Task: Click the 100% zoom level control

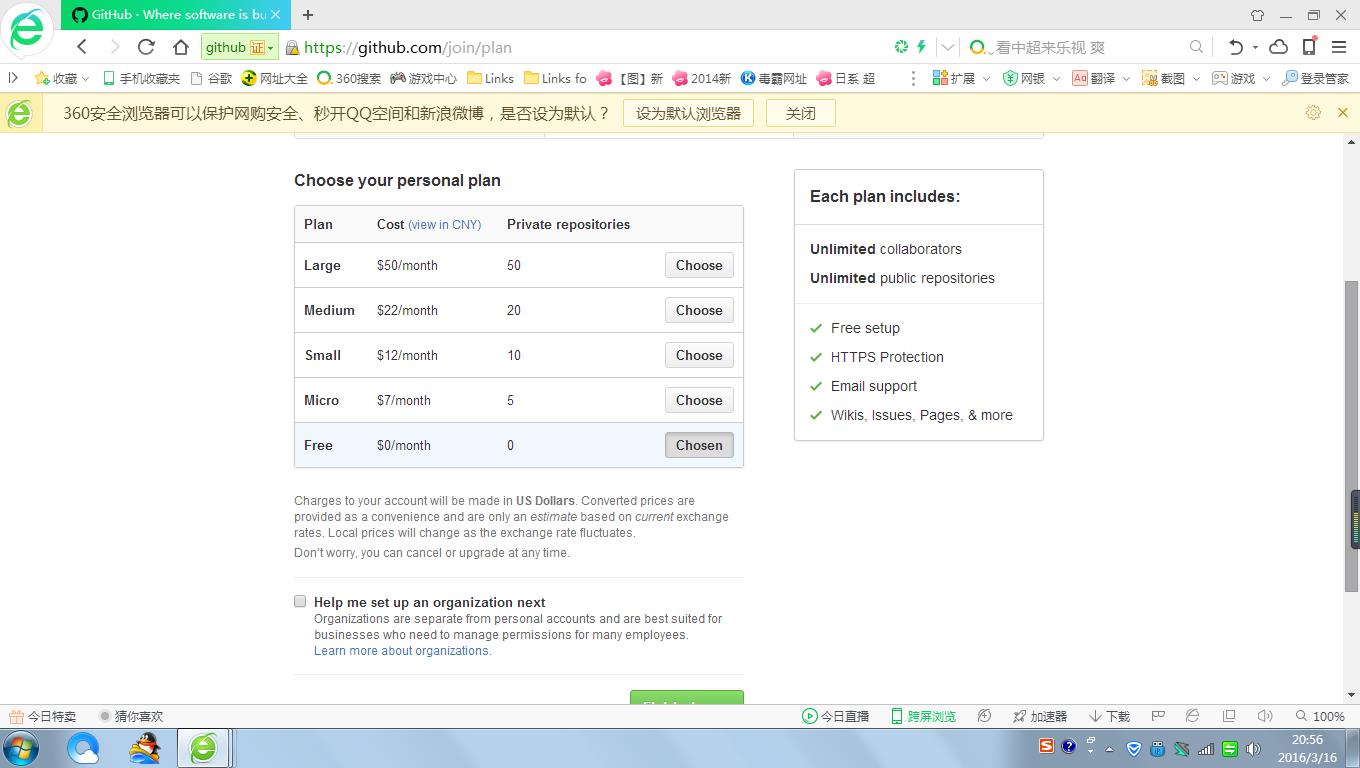Action: coord(1320,716)
